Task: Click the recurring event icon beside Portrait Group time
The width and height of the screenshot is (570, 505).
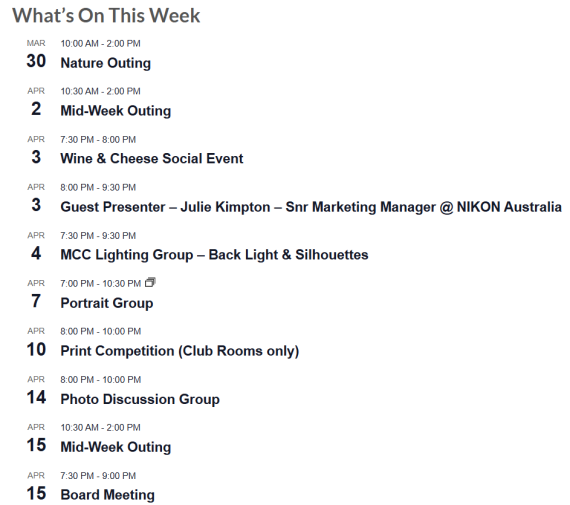Action: (150, 282)
